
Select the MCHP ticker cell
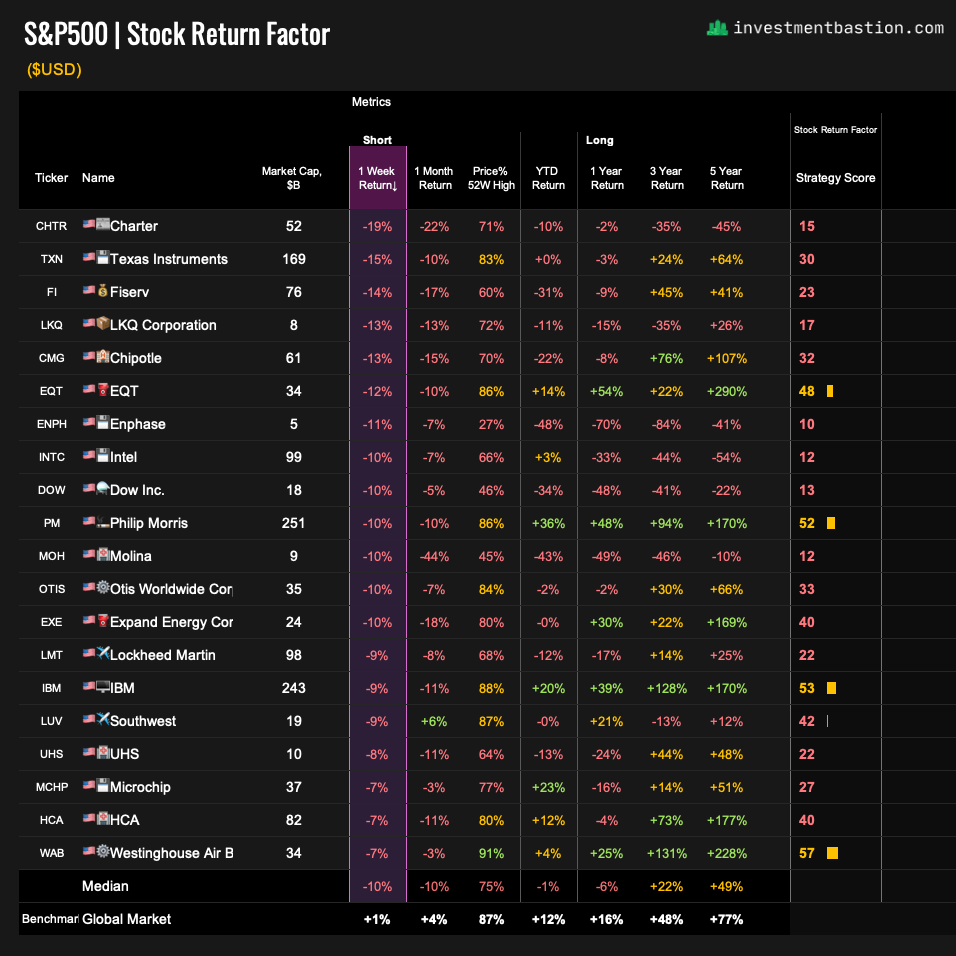(x=51, y=787)
